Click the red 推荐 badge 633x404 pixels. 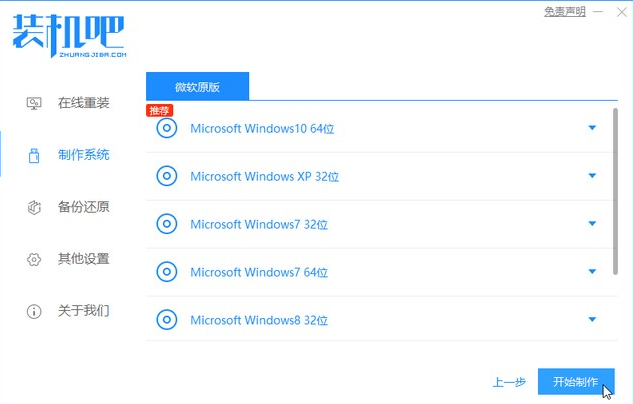pyautogui.click(x=159, y=110)
